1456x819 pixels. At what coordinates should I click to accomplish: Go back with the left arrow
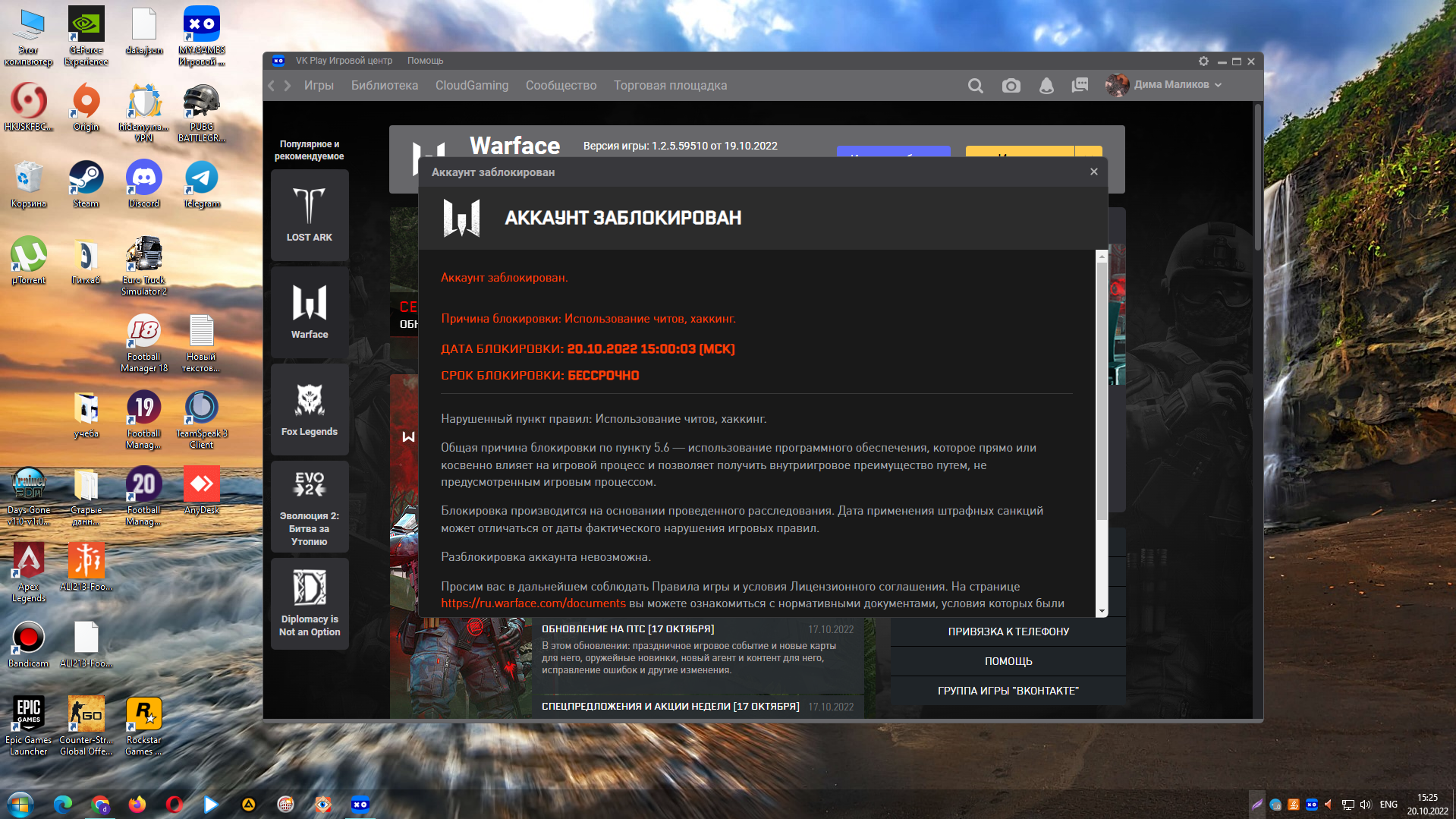point(272,86)
